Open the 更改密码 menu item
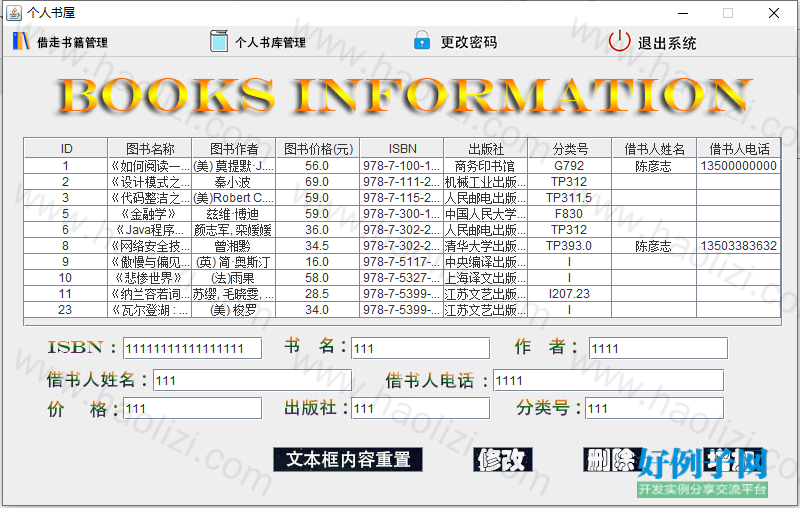 point(455,42)
